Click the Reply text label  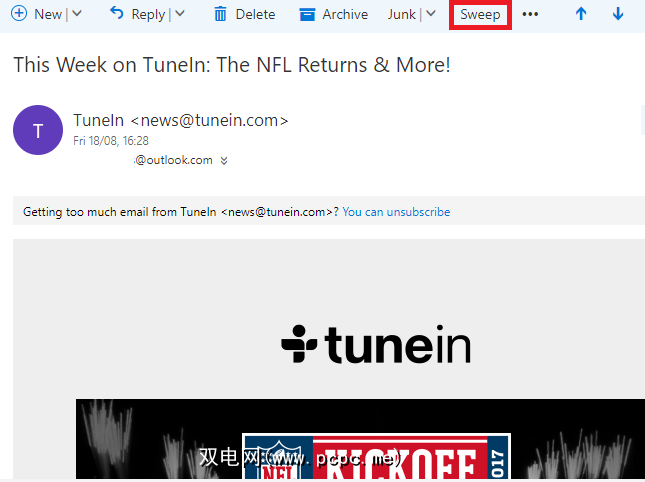coord(148,15)
